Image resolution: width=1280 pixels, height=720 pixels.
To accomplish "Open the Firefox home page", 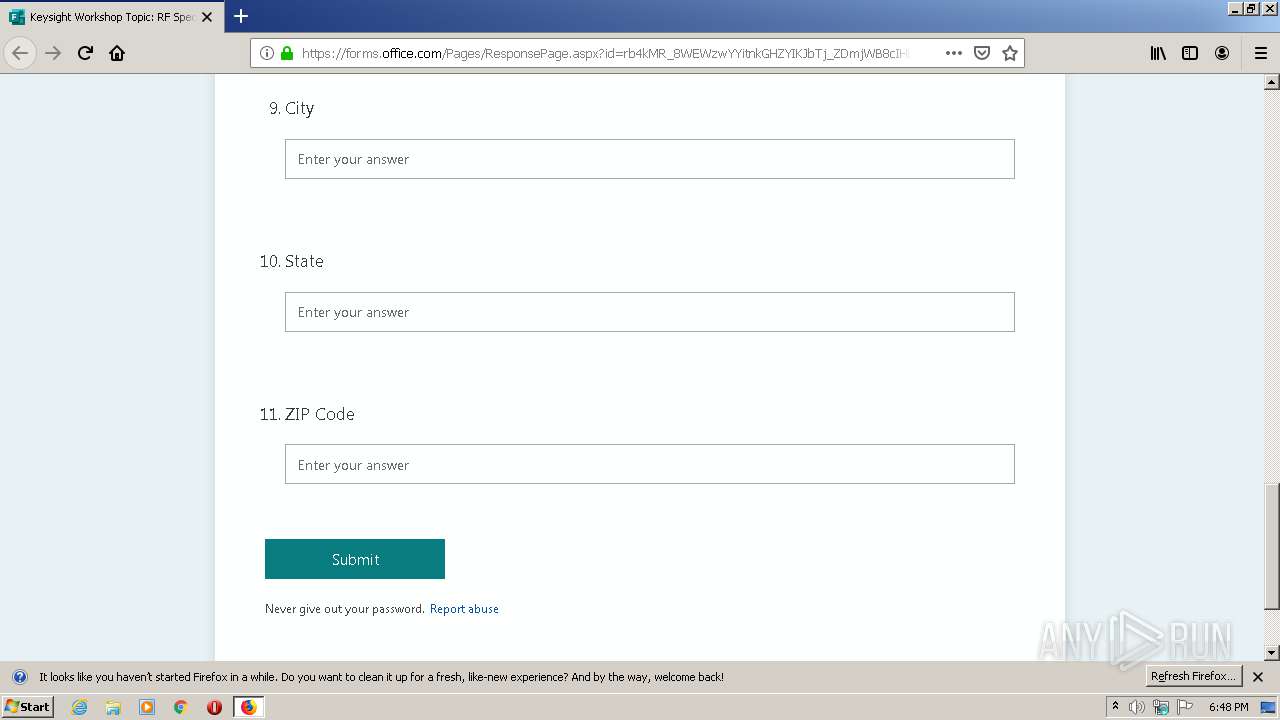I will click(x=117, y=53).
